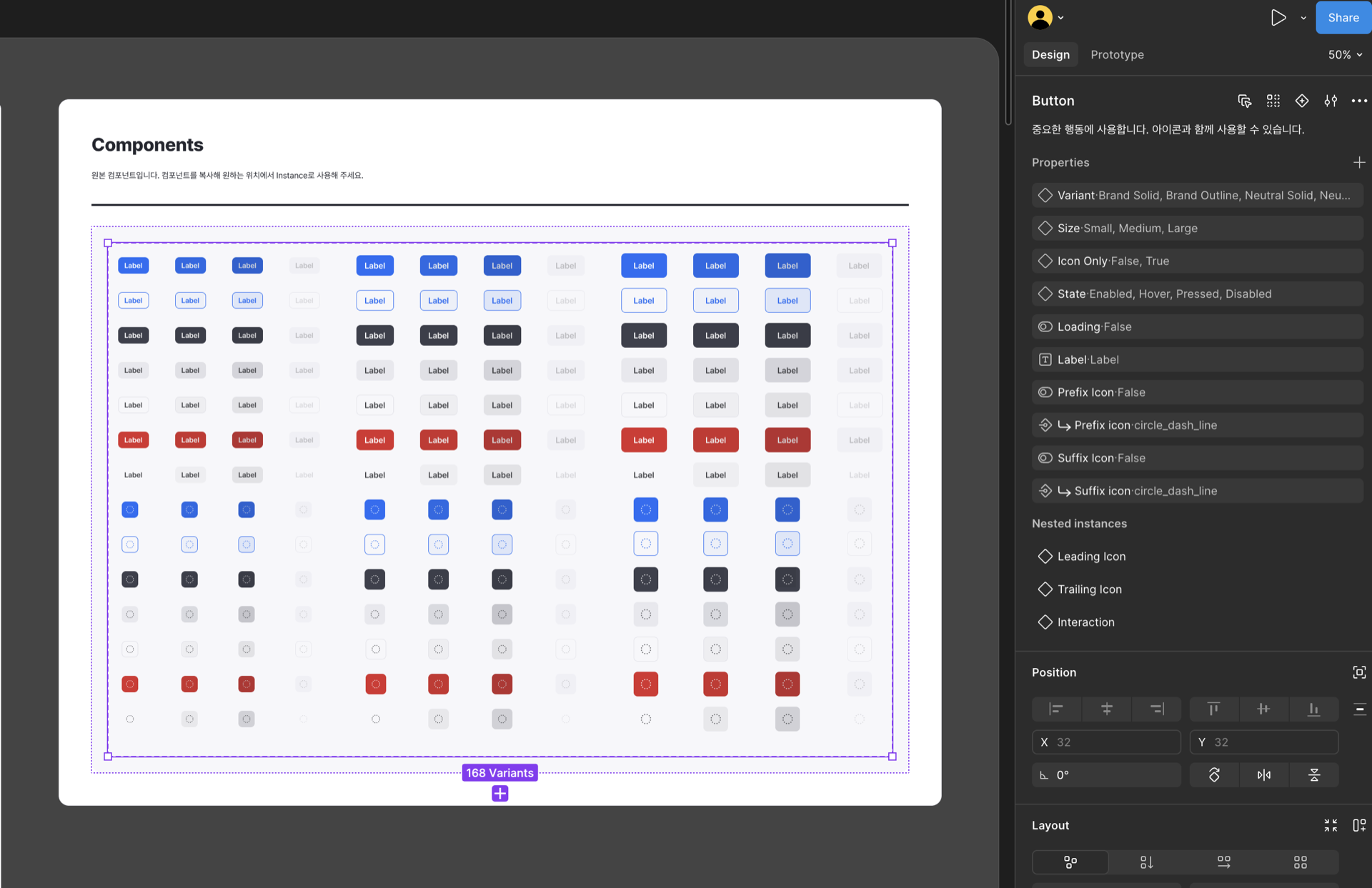
Task: Open the present options chevron
Action: [1303, 19]
